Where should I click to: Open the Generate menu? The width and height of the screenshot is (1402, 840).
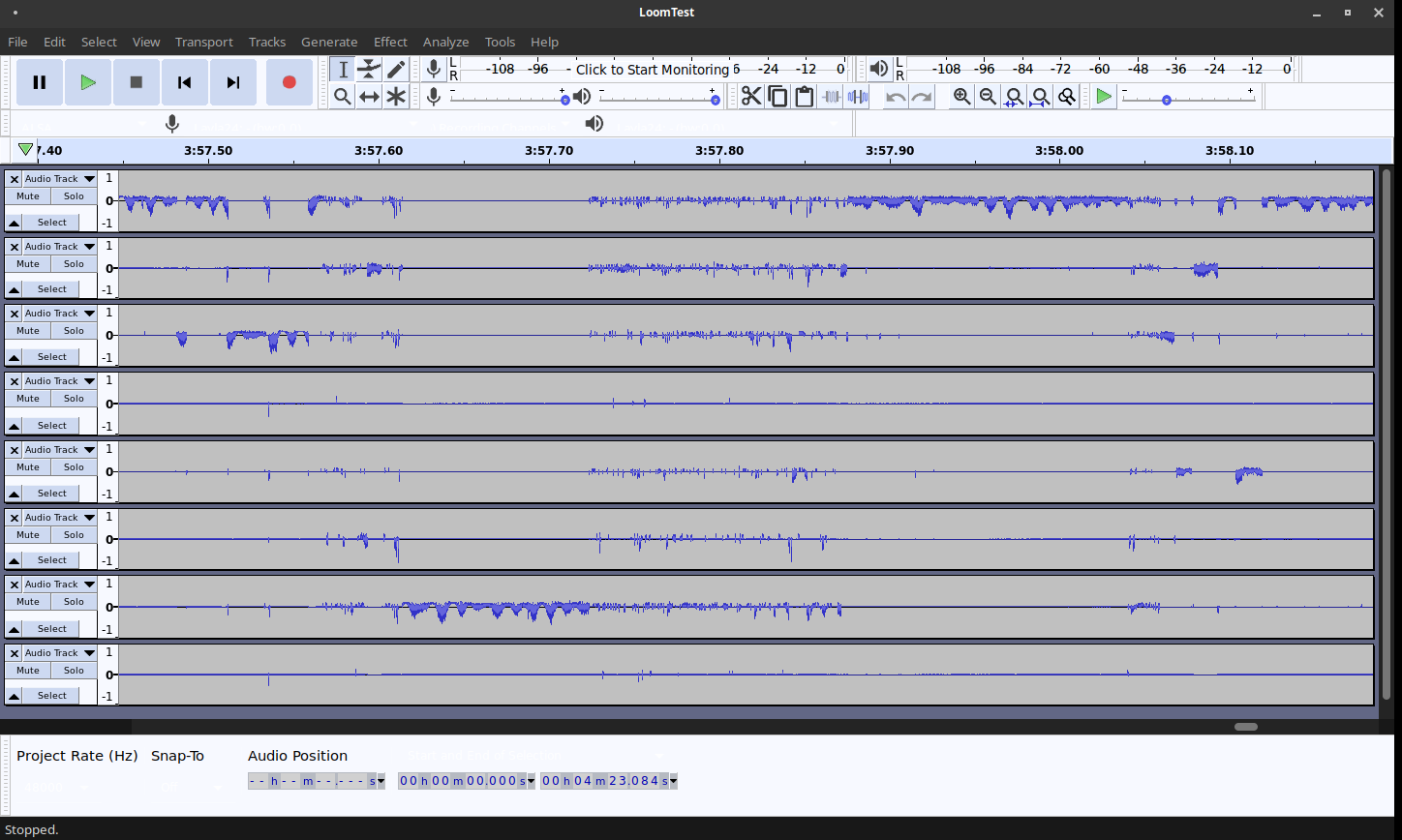(329, 42)
